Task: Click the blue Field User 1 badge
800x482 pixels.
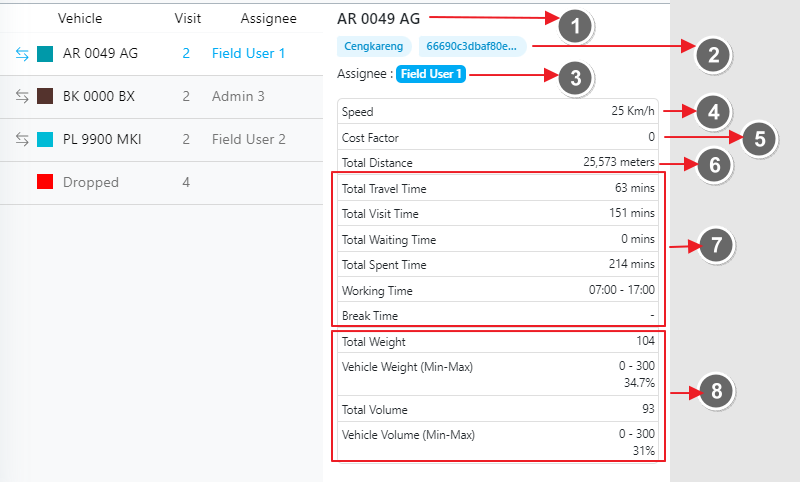Action: point(432,73)
